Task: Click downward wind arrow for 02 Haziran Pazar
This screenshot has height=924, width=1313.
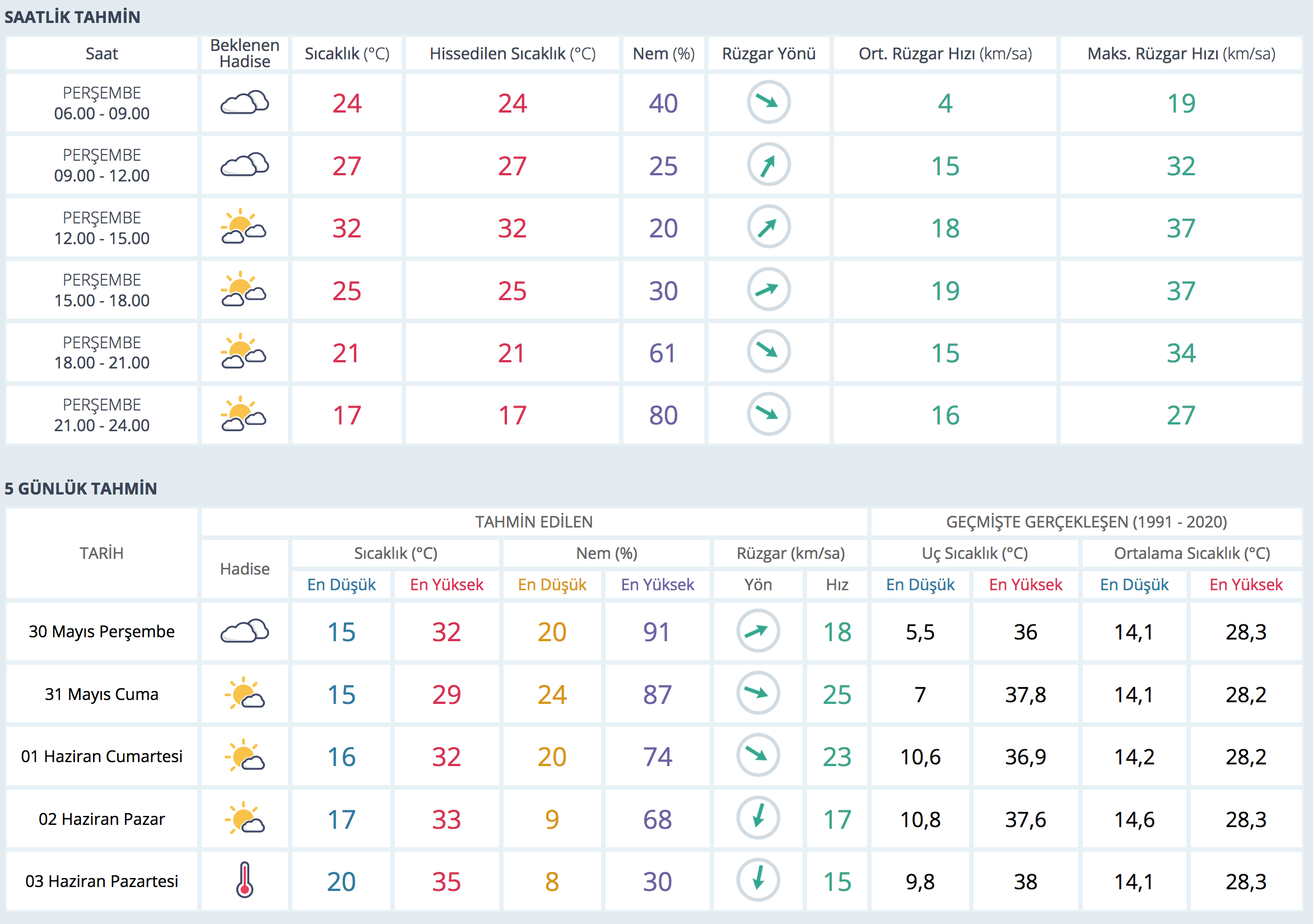Action: (758, 818)
